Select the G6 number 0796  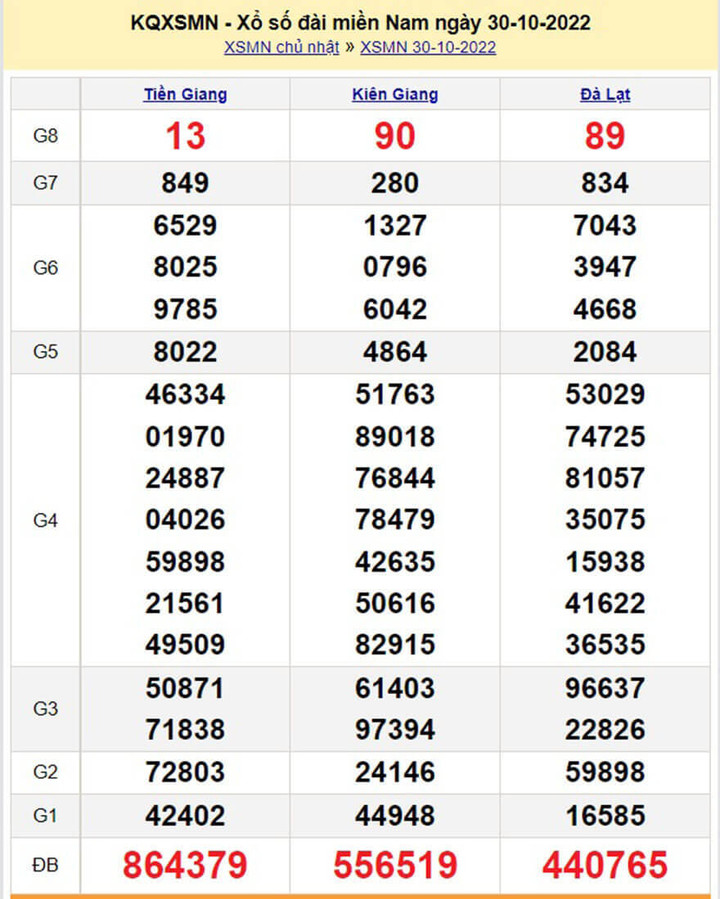[395, 268]
